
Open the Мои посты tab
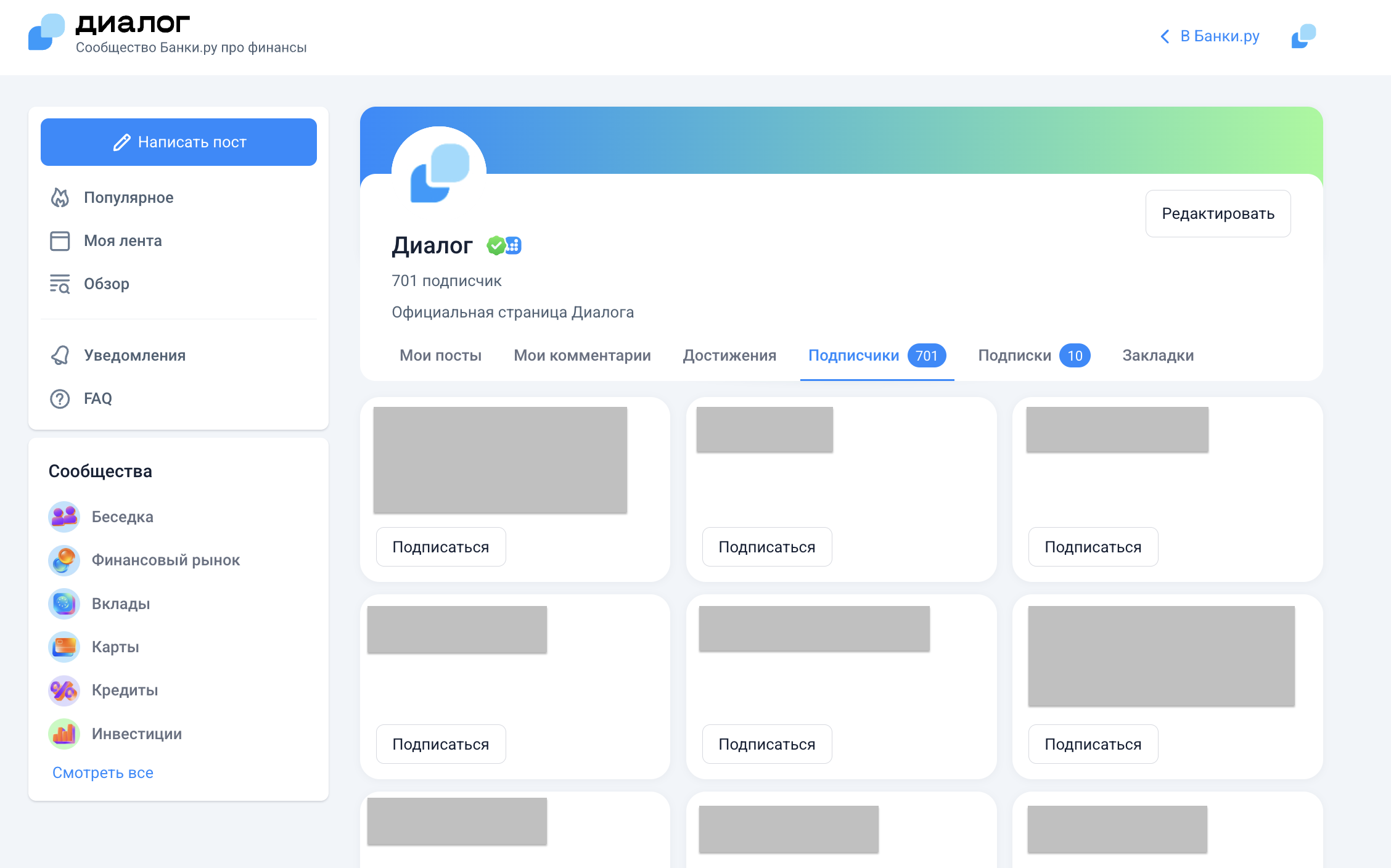click(x=440, y=356)
